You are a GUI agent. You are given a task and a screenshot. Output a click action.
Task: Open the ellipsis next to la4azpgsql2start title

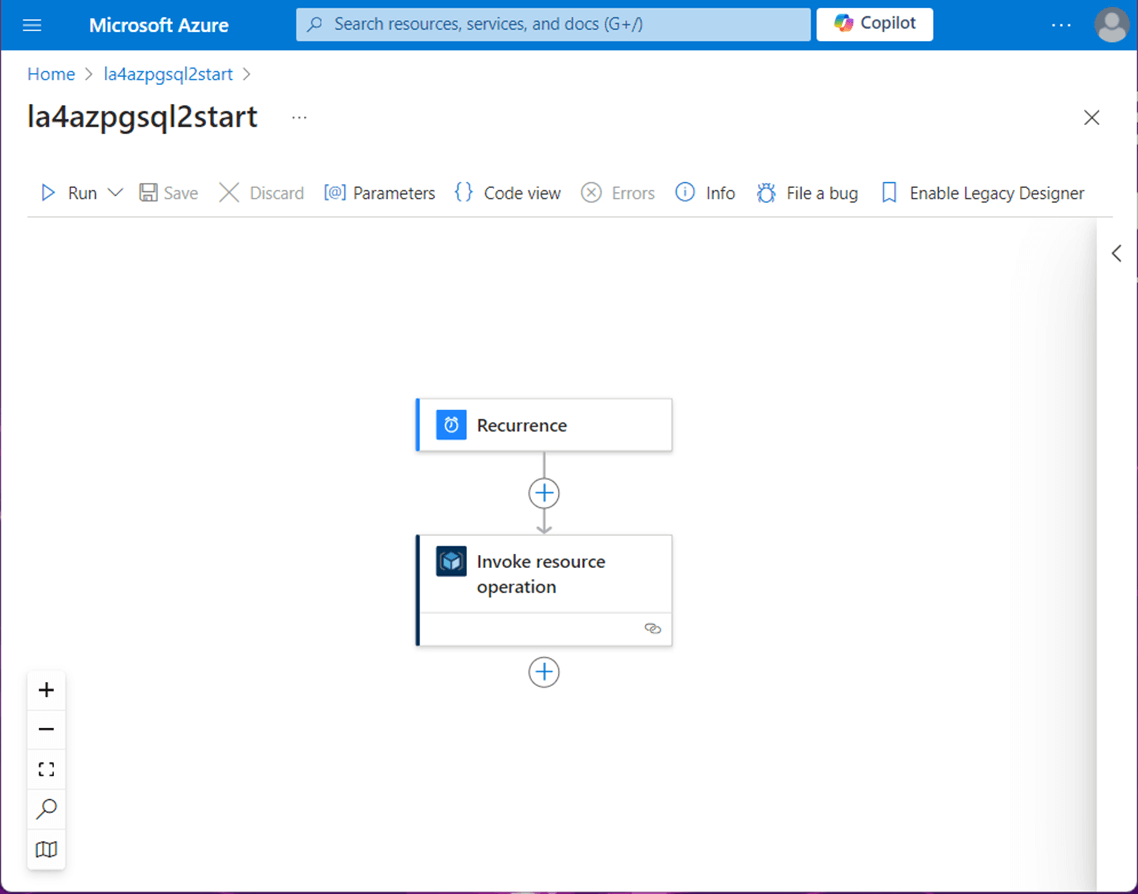[x=299, y=118]
